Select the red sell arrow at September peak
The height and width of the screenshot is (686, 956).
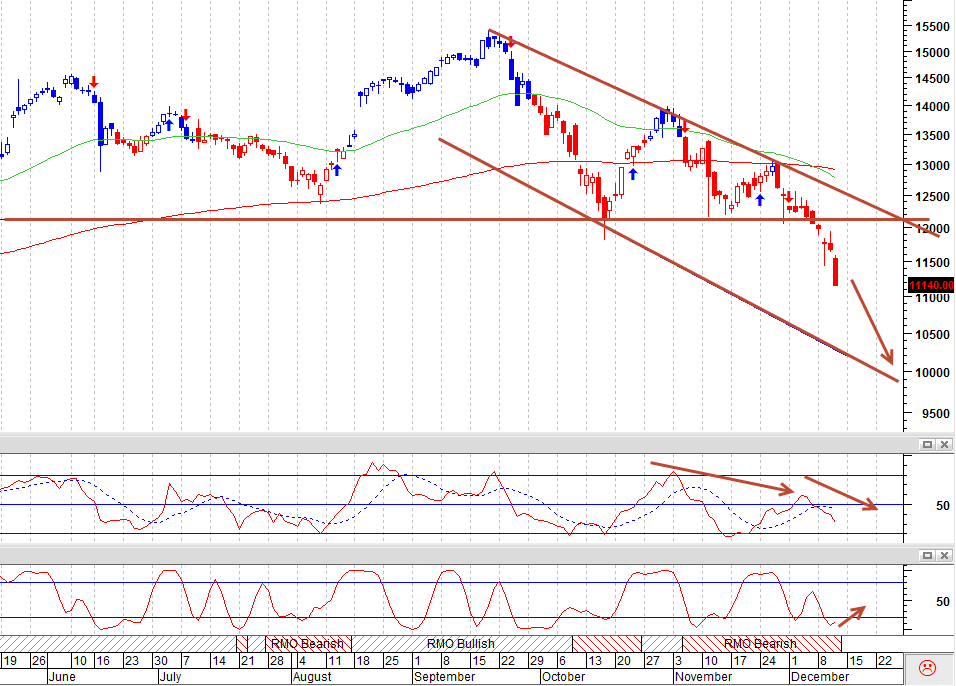(x=511, y=41)
